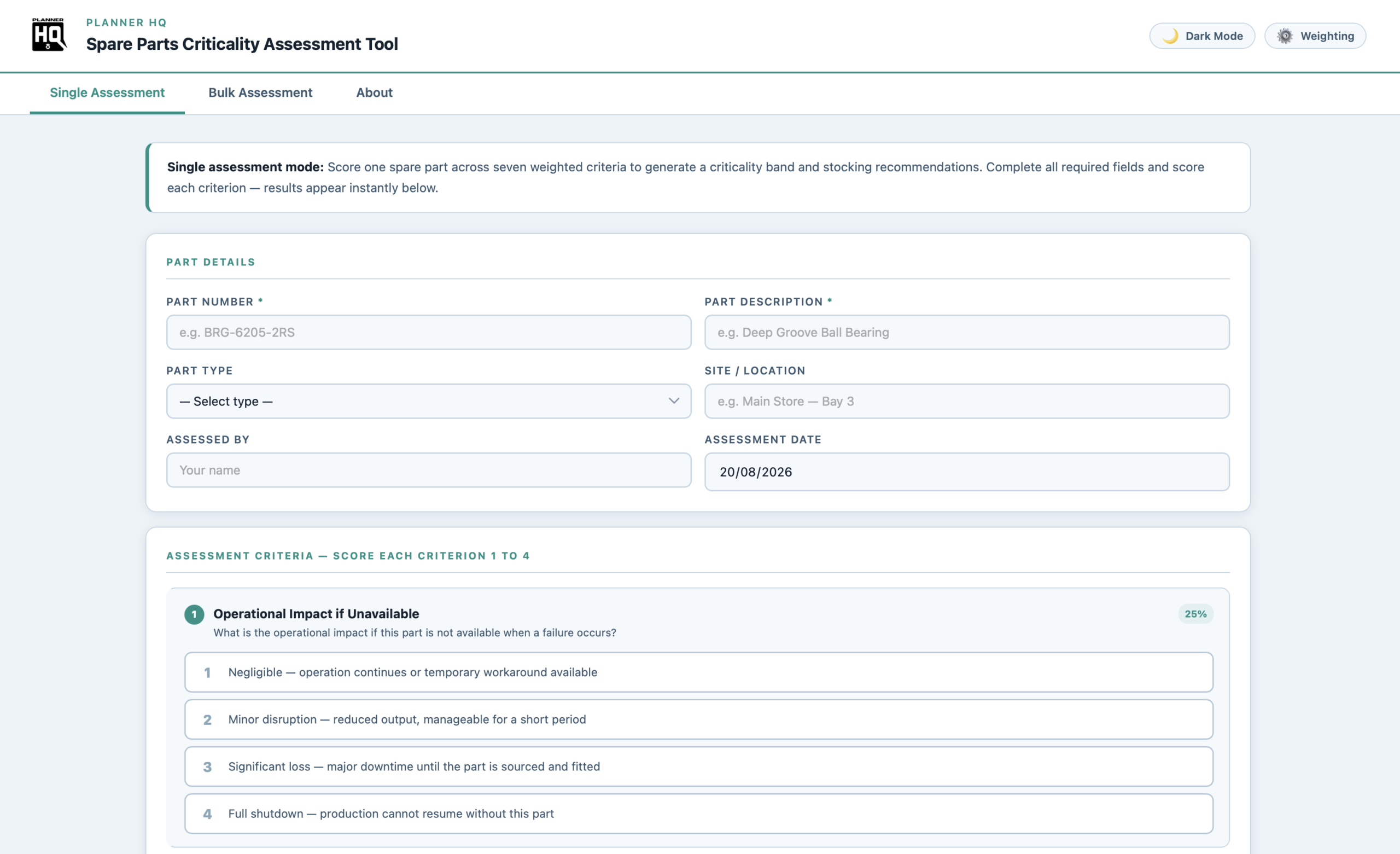Toggle Dark Mode button

pyautogui.click(x=1201, y=36)
